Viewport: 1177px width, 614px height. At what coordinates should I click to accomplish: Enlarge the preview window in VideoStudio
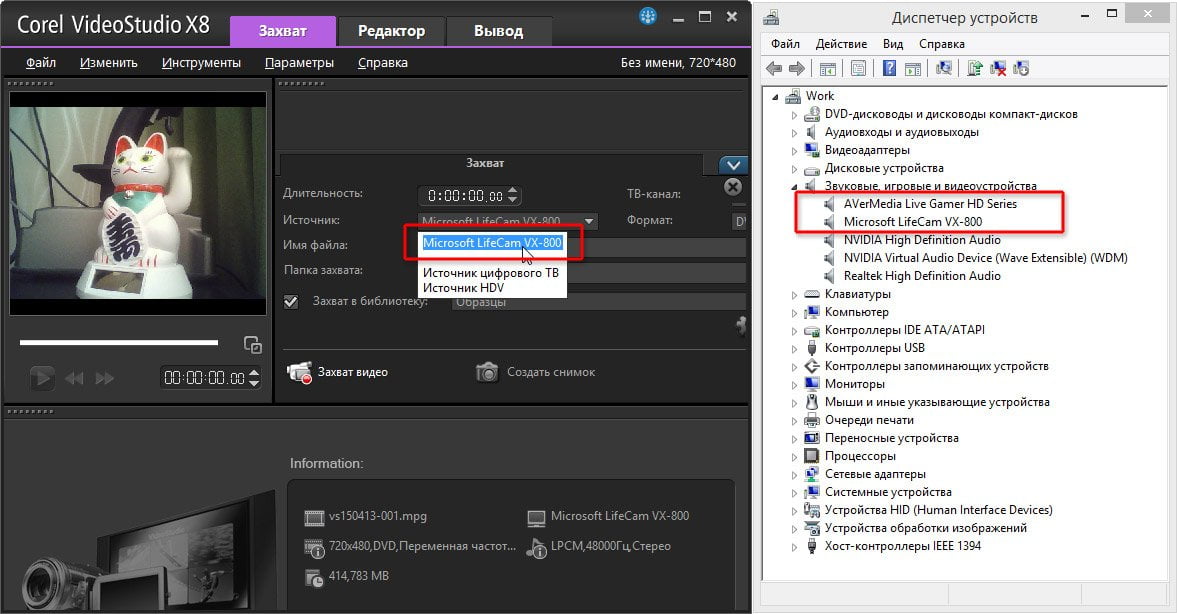click(253, 345)
